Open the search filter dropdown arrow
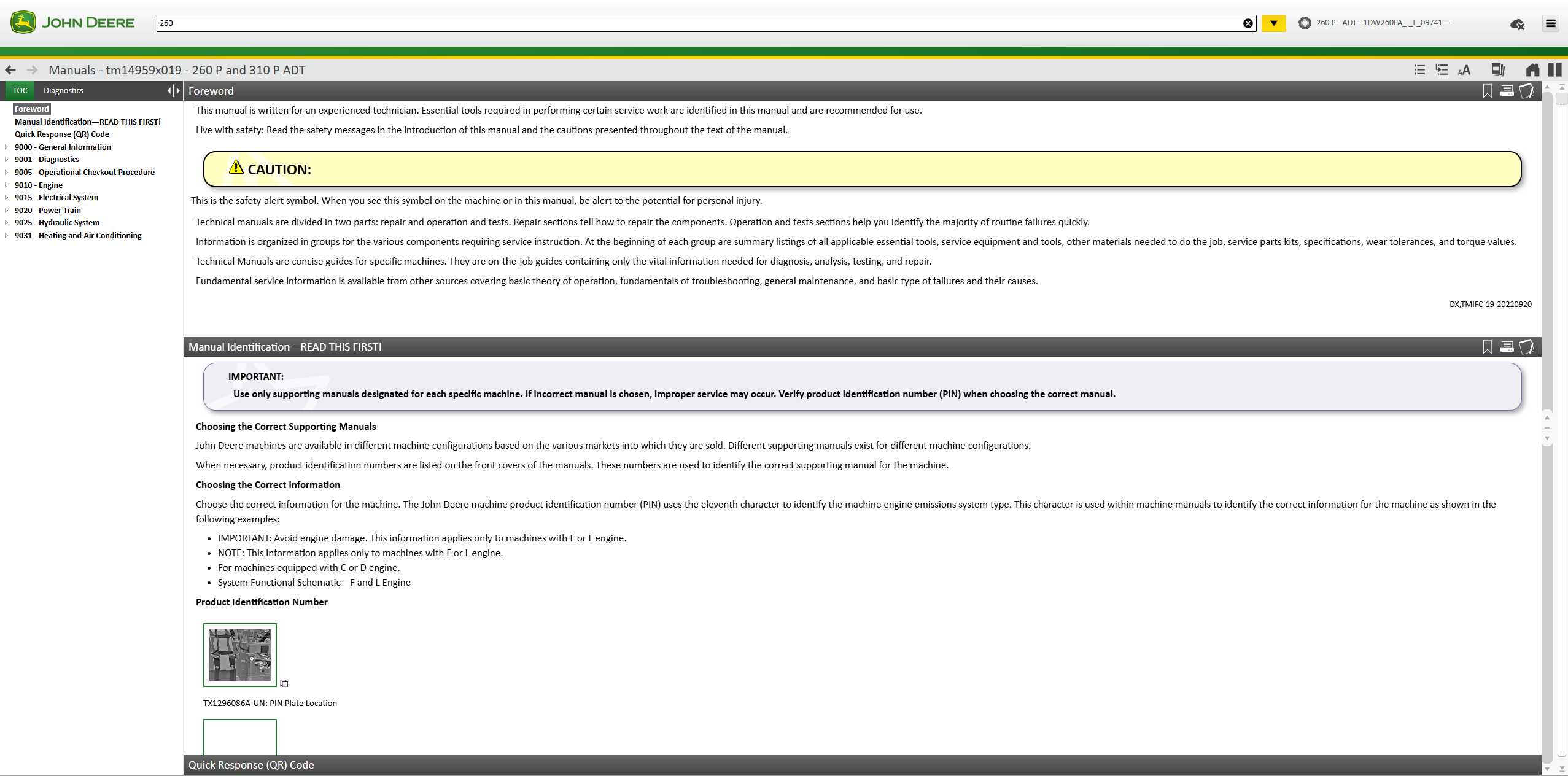This screenshot has width=1568, height=776. point(1273,23)
